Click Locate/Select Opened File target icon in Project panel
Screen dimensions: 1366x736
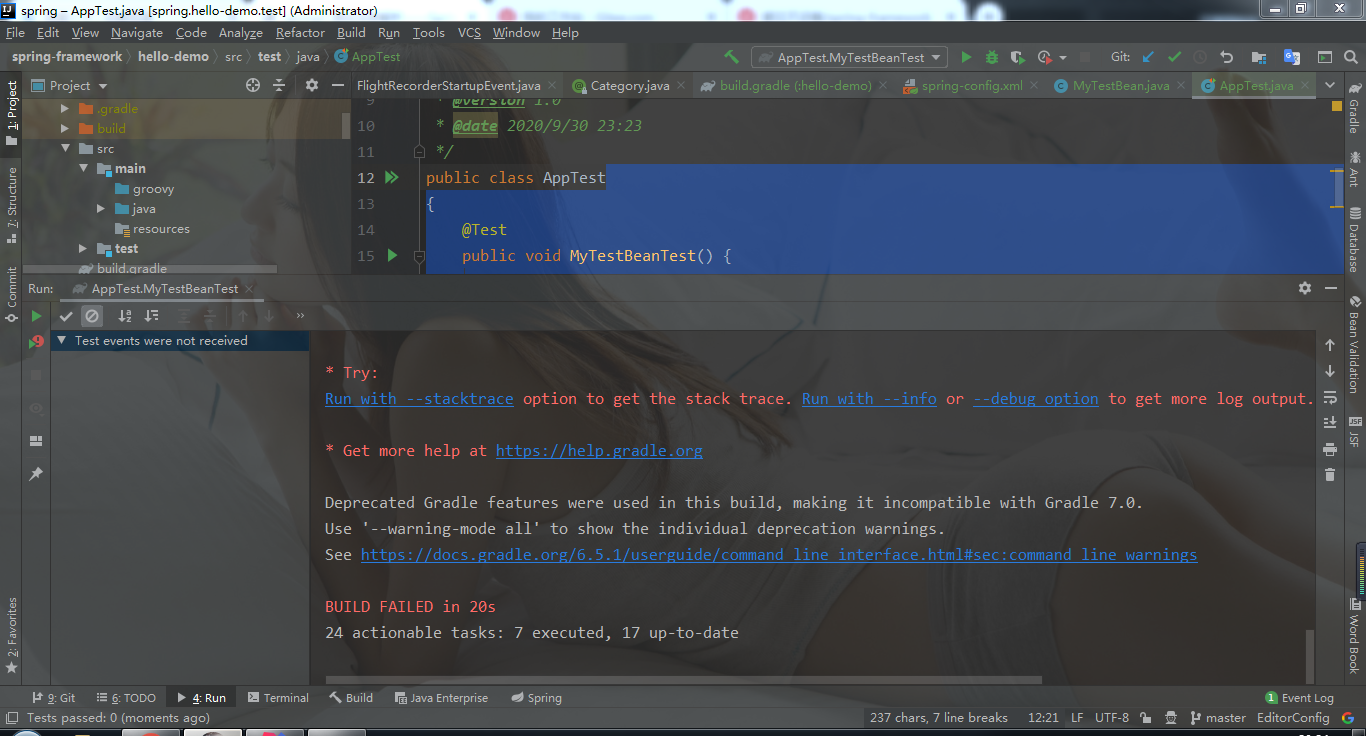[x=253, y=85]
